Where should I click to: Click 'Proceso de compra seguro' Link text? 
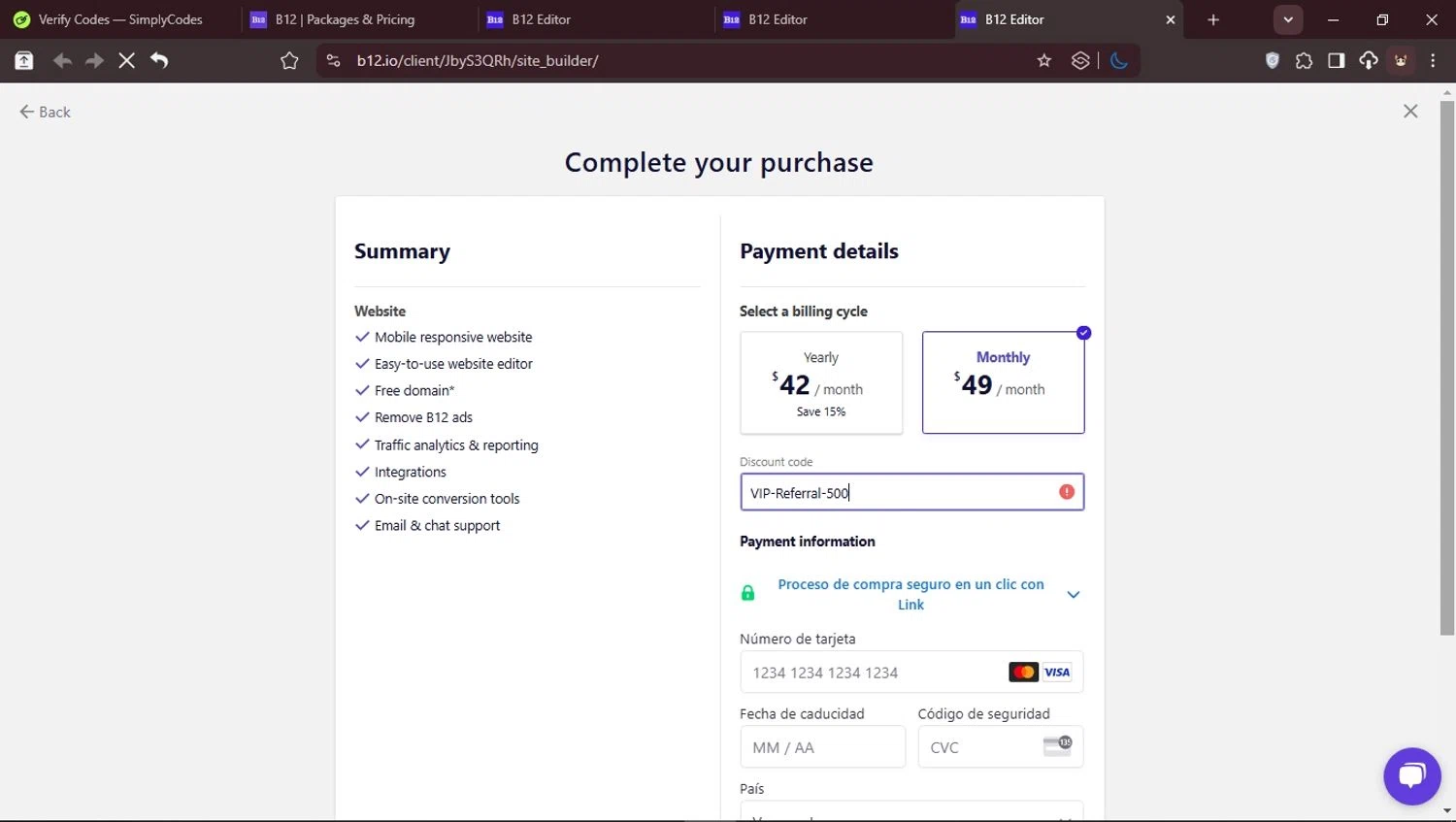coord(910,594)
